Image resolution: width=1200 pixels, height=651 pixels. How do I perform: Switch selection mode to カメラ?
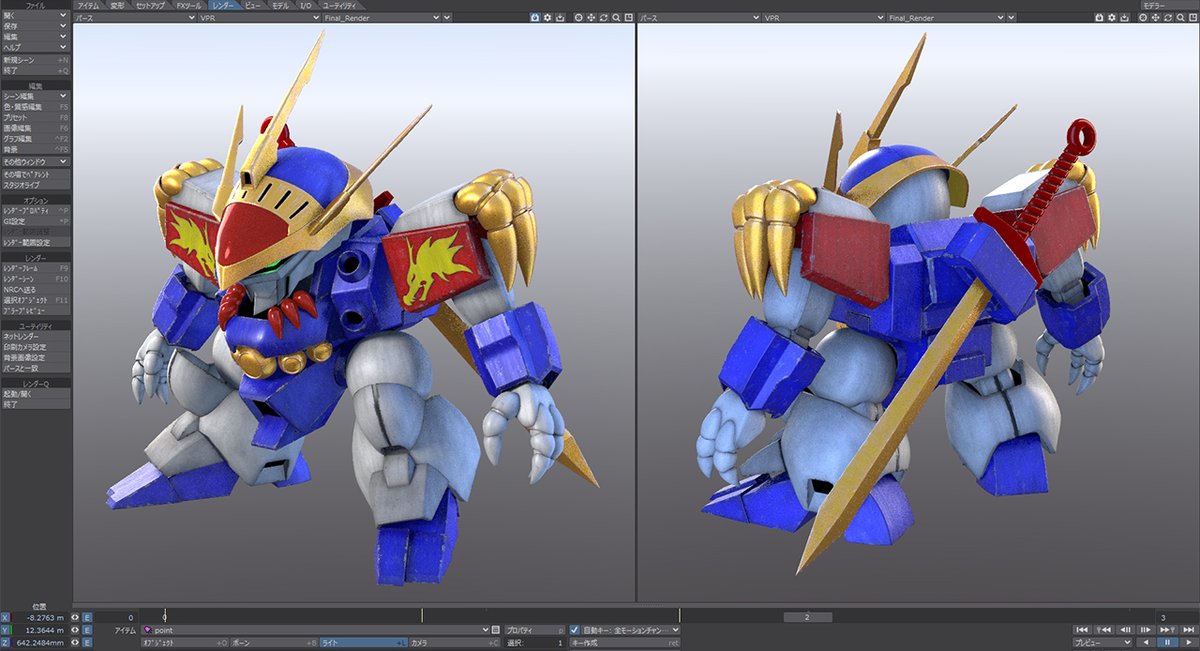point(454,643)
